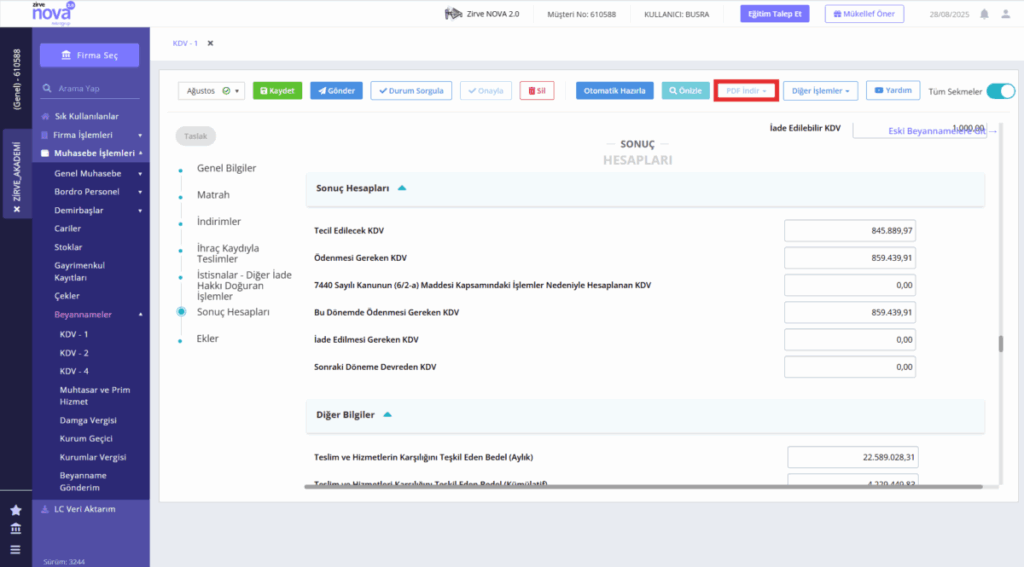Click the horizontal scrollbar under the form

[643, 487]
